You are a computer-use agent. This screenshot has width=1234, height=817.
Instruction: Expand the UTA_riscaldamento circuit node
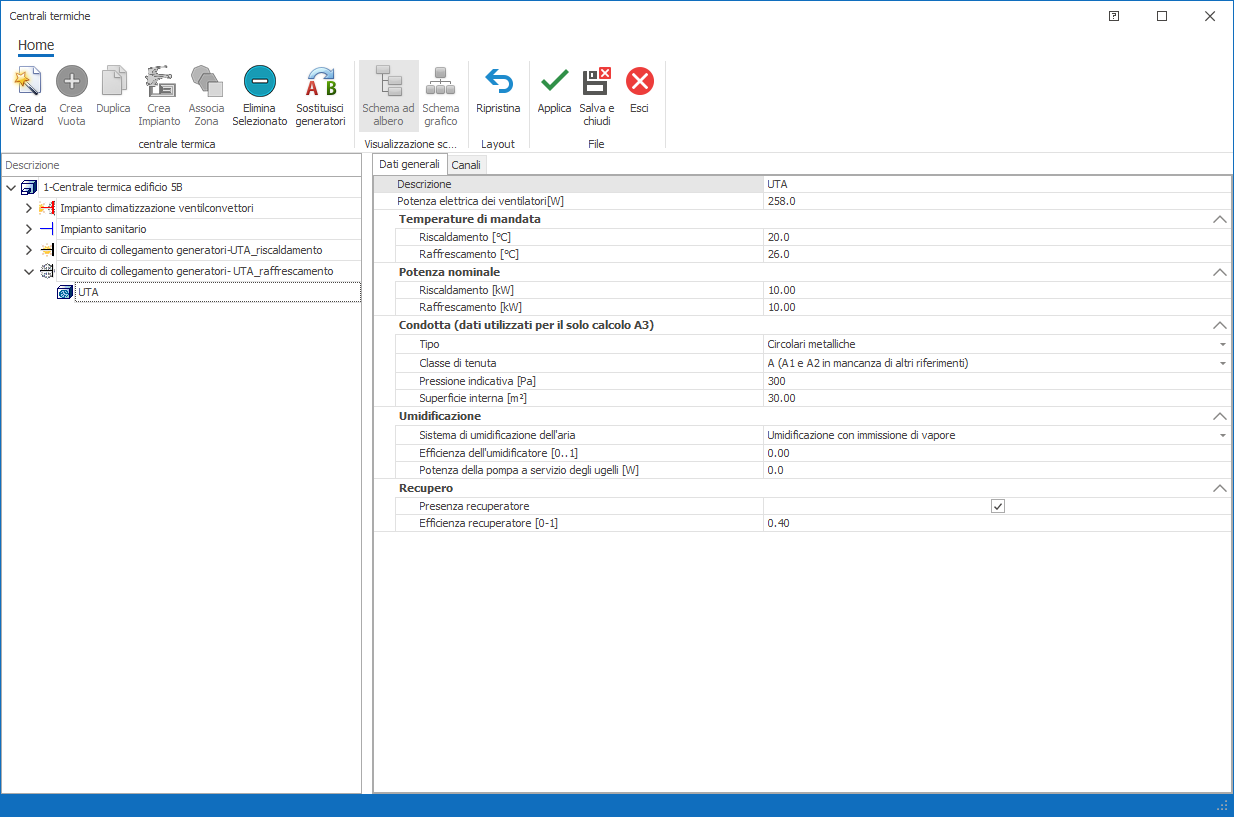point(28,250)
